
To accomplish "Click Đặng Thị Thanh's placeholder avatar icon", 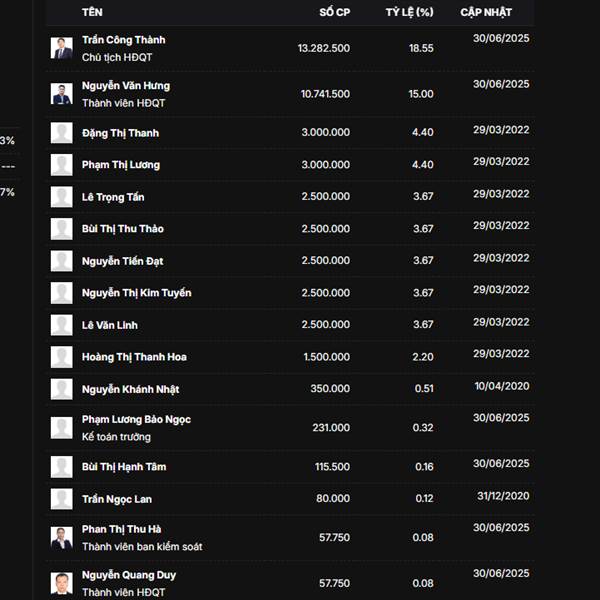I will point(62,133).
